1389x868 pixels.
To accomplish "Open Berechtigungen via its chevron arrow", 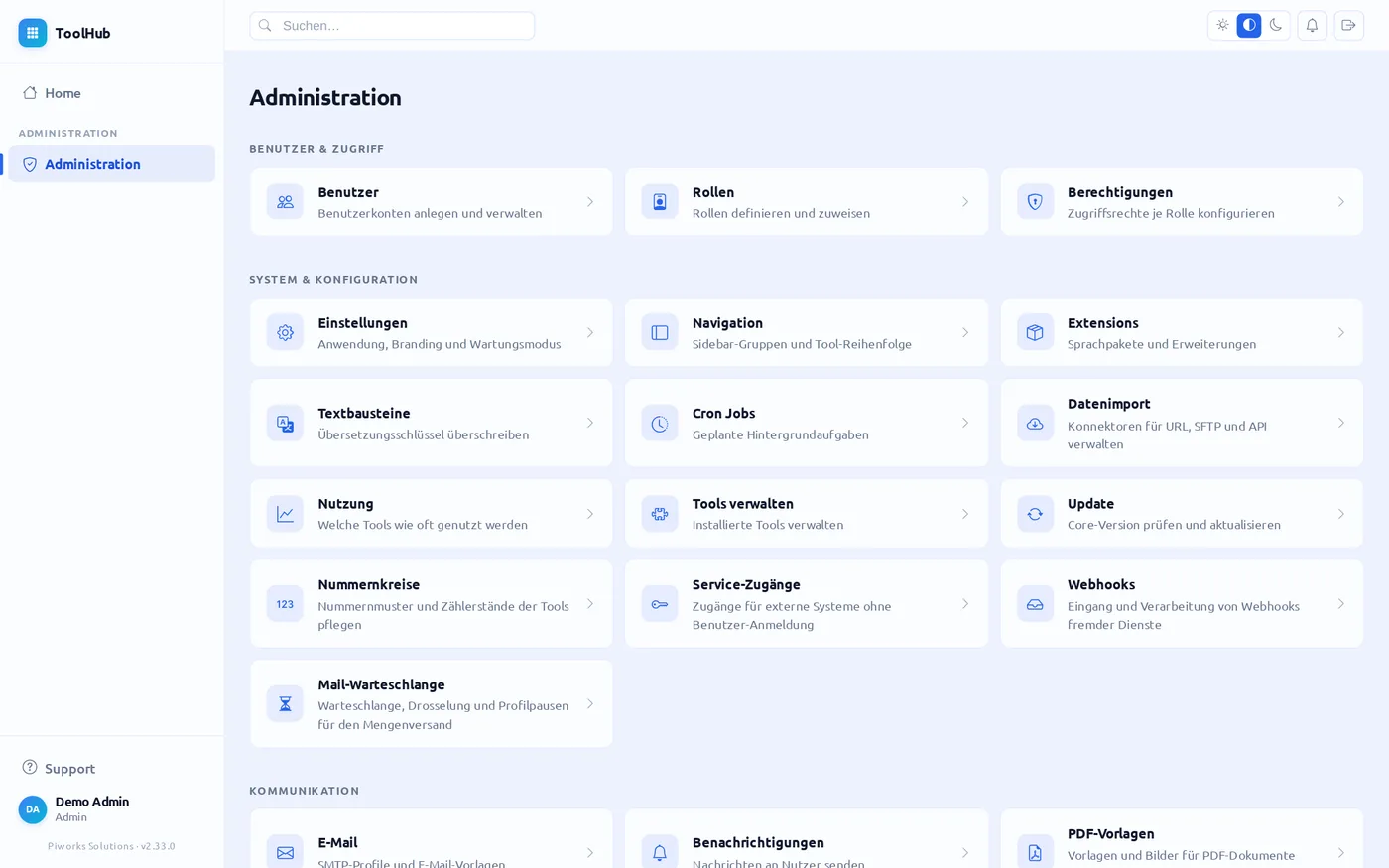I will pos(1340,202).
